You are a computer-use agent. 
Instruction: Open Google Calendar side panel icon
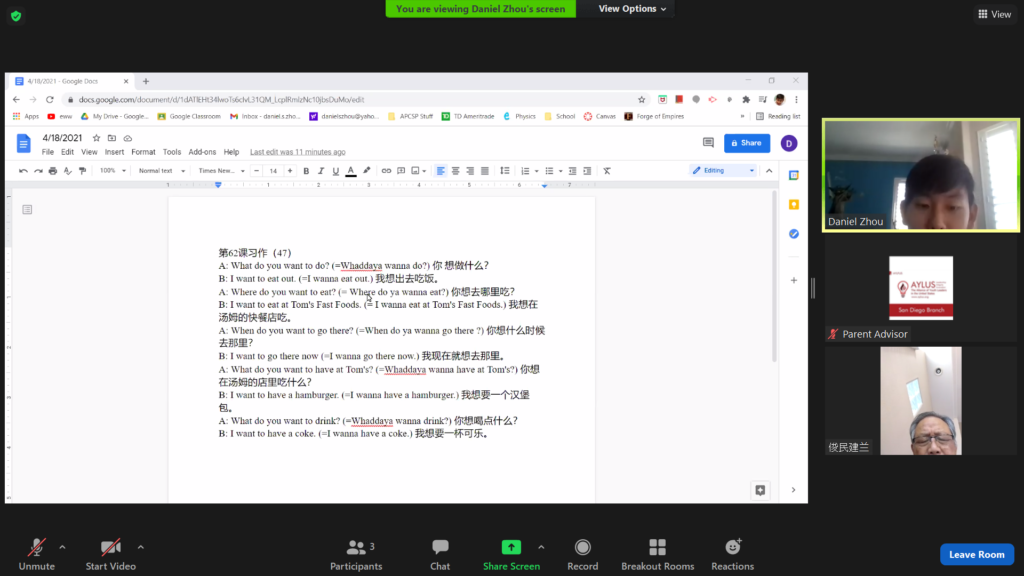click(x=793, y=175)
